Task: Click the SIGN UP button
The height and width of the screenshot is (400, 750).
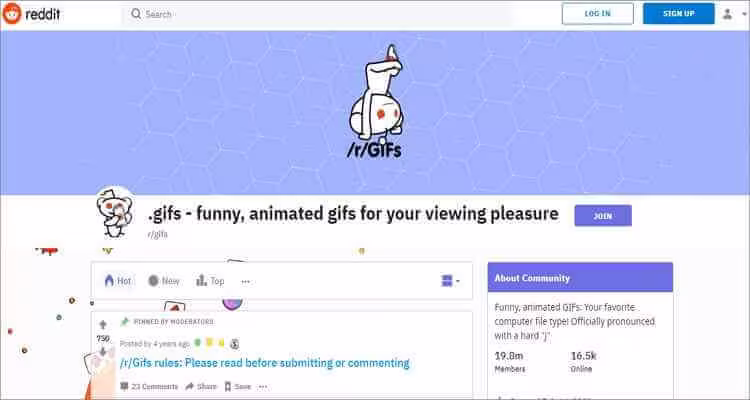Action: pyautogui.click(x=678, y=13)
